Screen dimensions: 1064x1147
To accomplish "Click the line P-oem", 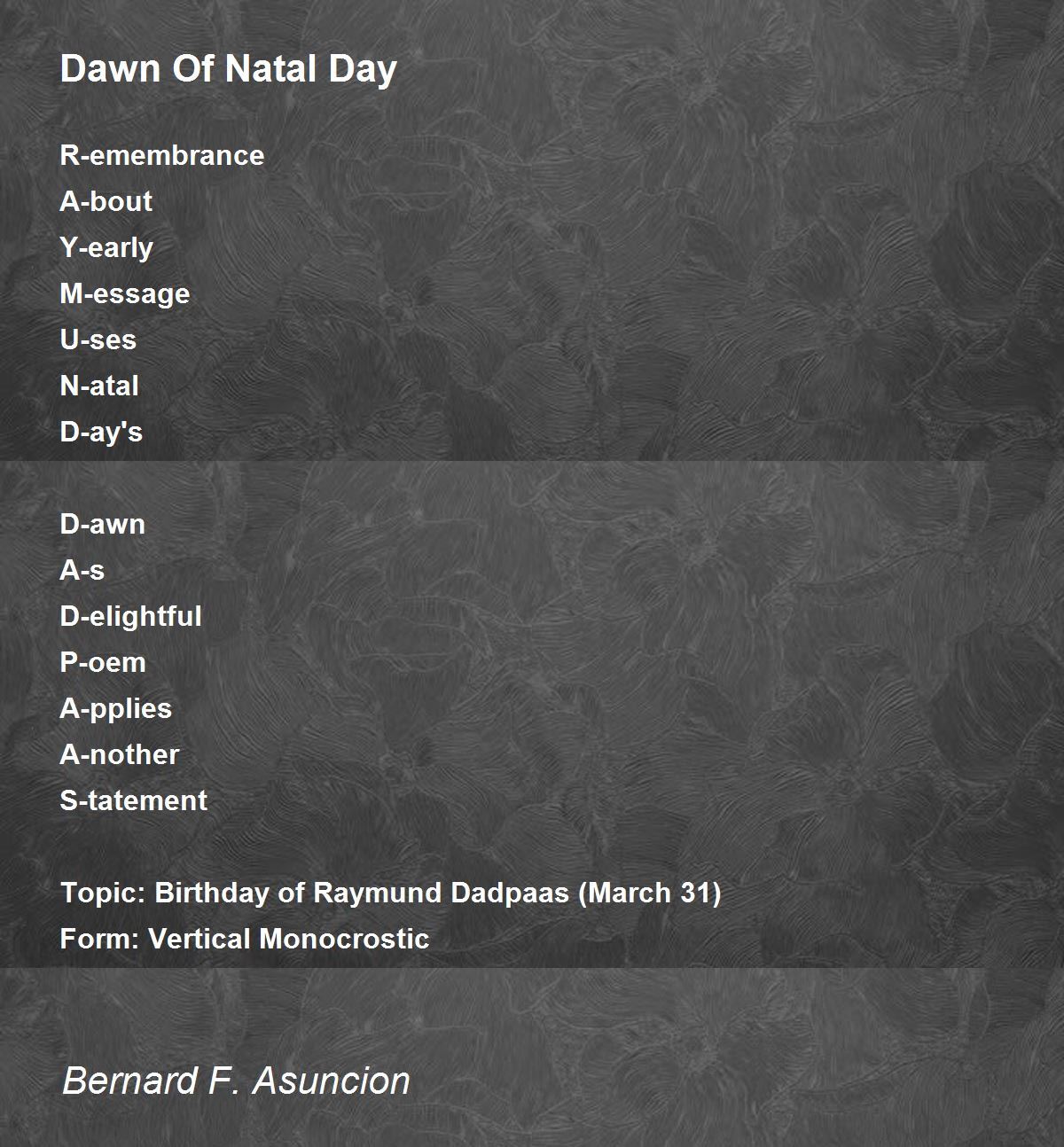I will tap(103, 662).
